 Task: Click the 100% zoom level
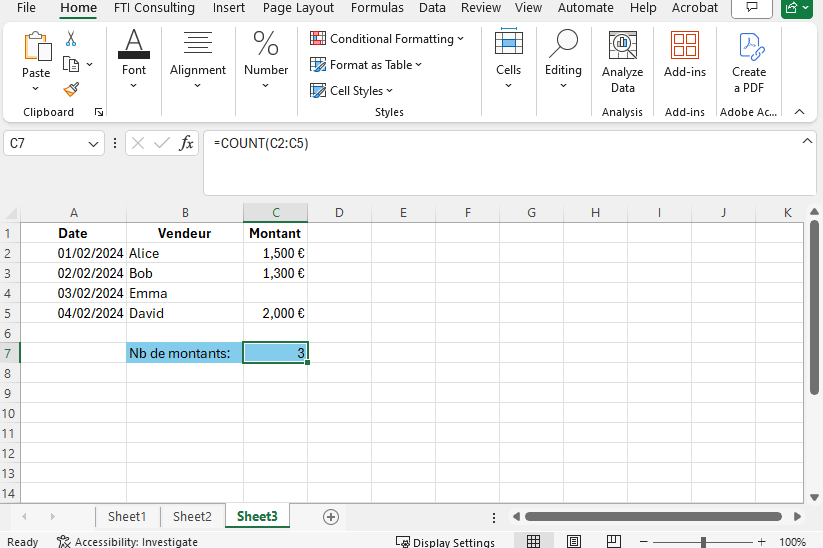pyautogui.click(x=793, y=542)
